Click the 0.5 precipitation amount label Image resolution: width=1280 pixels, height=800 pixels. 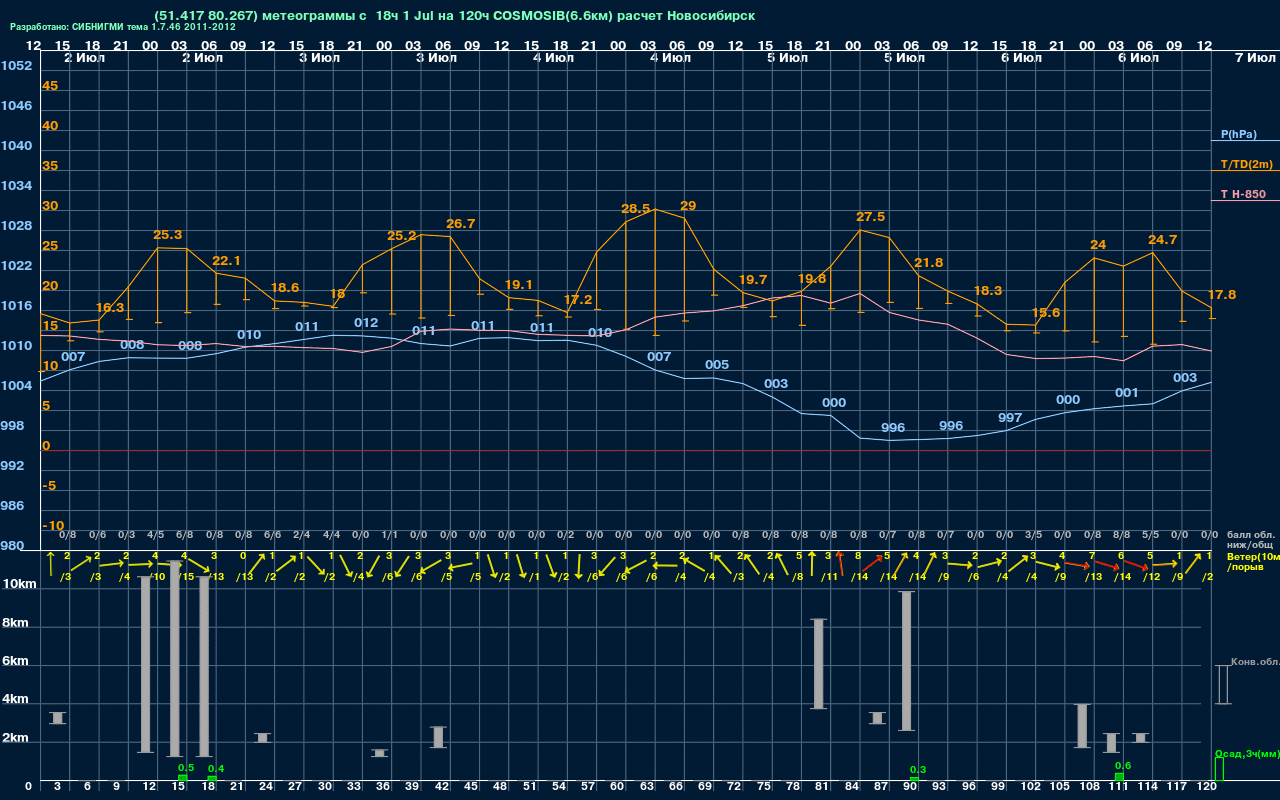pos(186,768)
